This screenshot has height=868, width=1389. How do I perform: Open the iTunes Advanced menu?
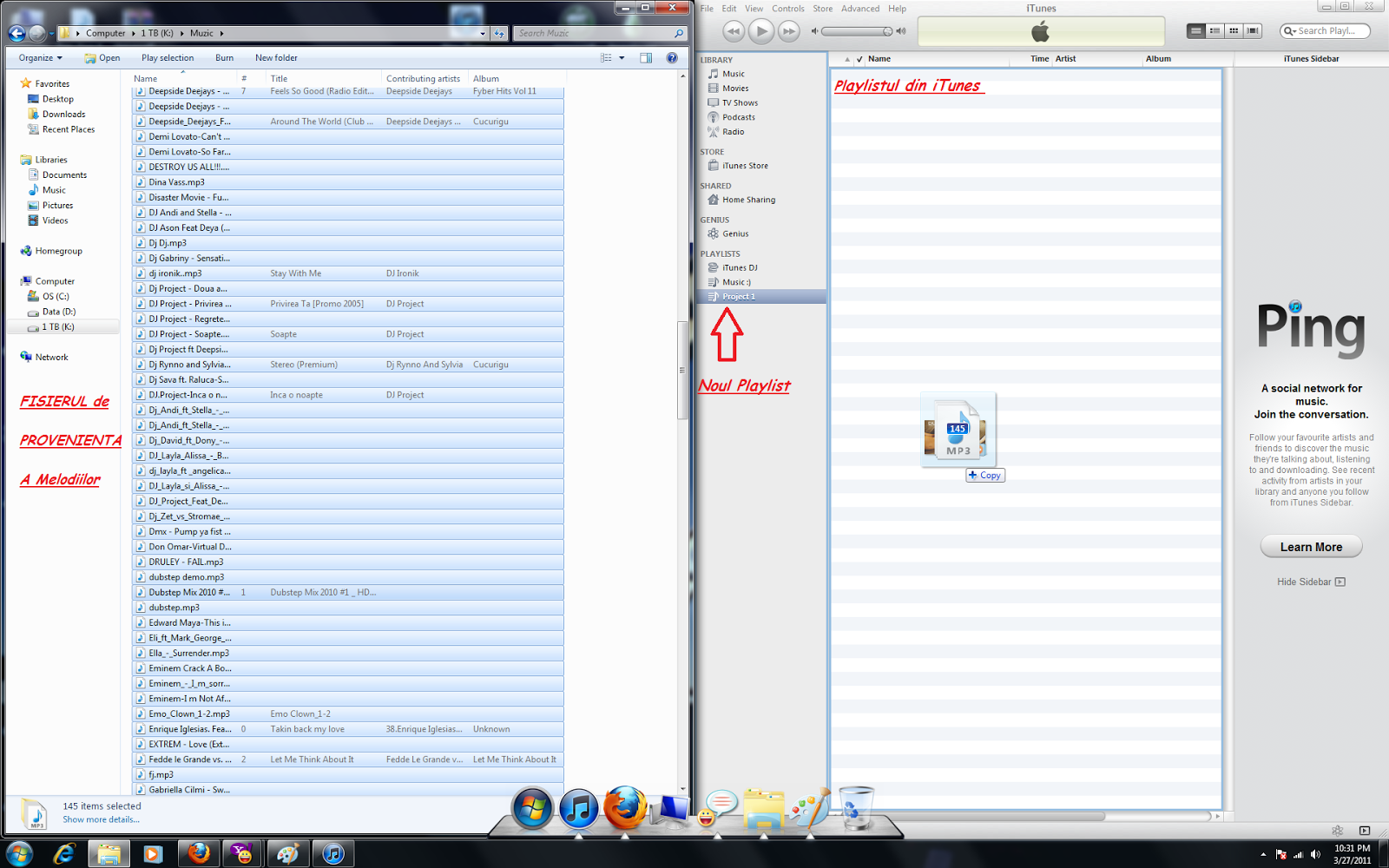(x=860, y=9)
